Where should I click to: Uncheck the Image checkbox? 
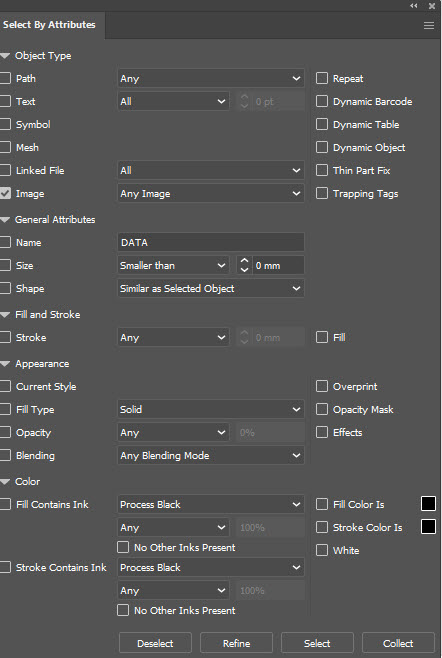click(5, 193)
